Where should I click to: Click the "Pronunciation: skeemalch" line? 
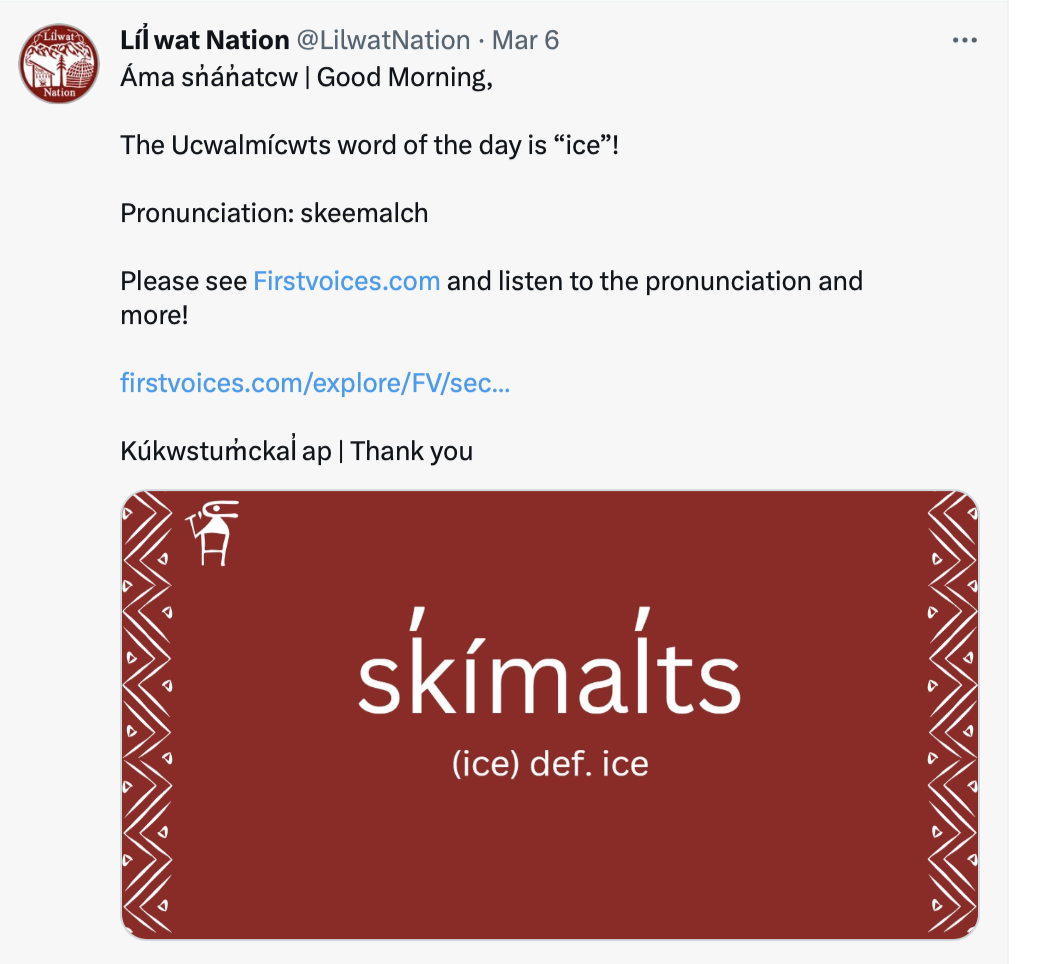point(274,213)
